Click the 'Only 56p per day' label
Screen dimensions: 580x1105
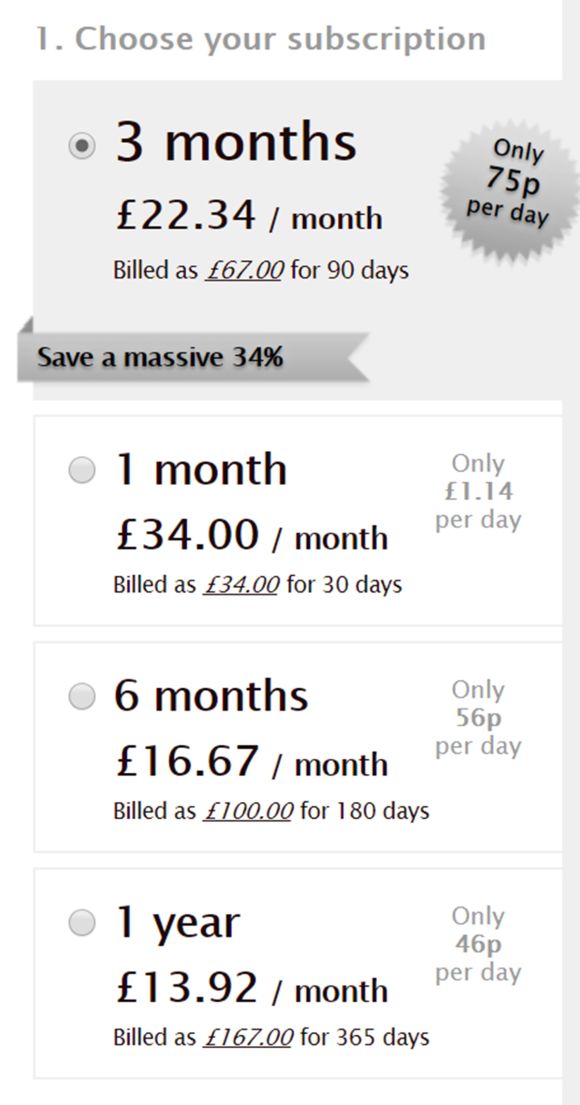[479, 718]
